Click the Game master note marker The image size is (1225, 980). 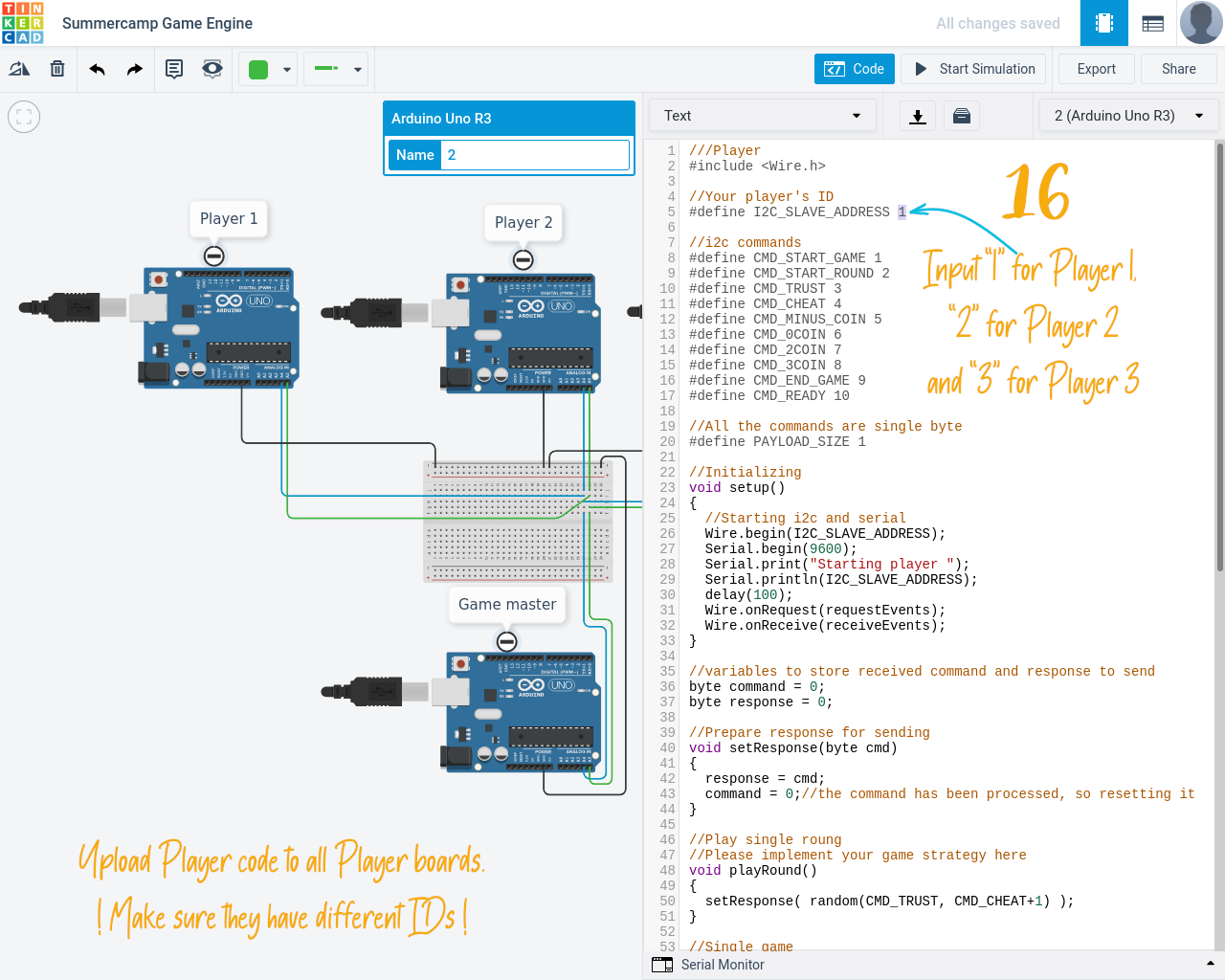(x=507, y=641)
